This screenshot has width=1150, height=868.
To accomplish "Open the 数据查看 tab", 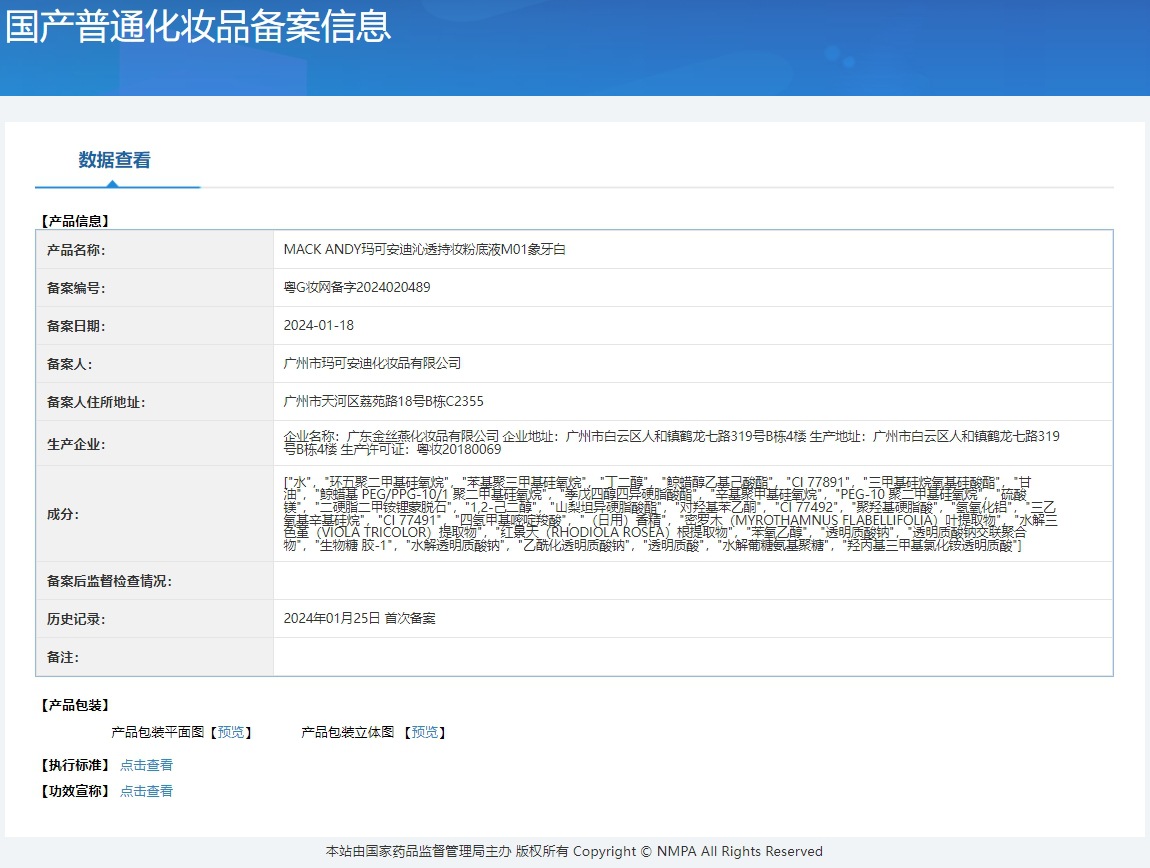I will click(x=114, y=160).
